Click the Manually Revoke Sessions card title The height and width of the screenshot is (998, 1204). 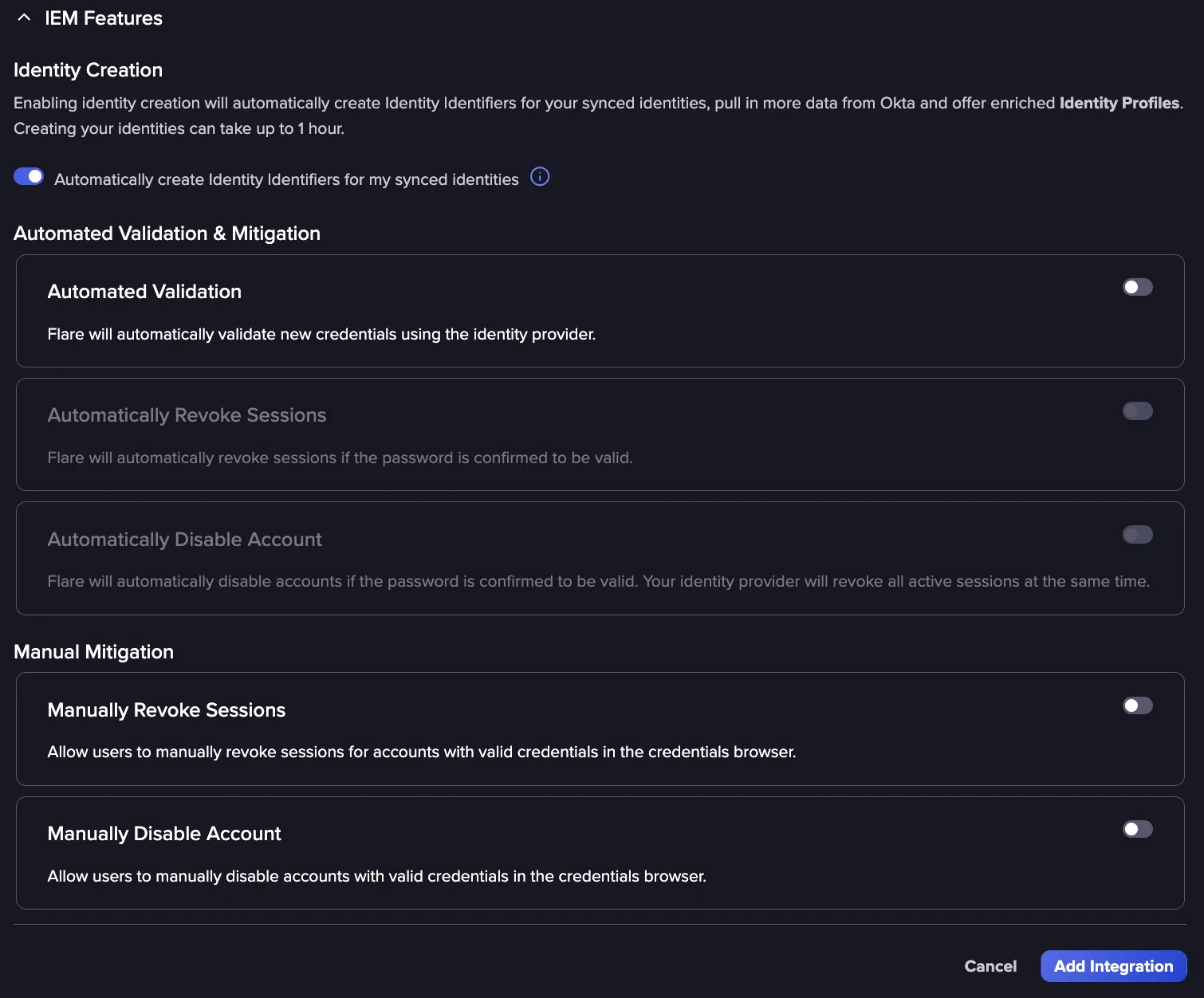167,710
